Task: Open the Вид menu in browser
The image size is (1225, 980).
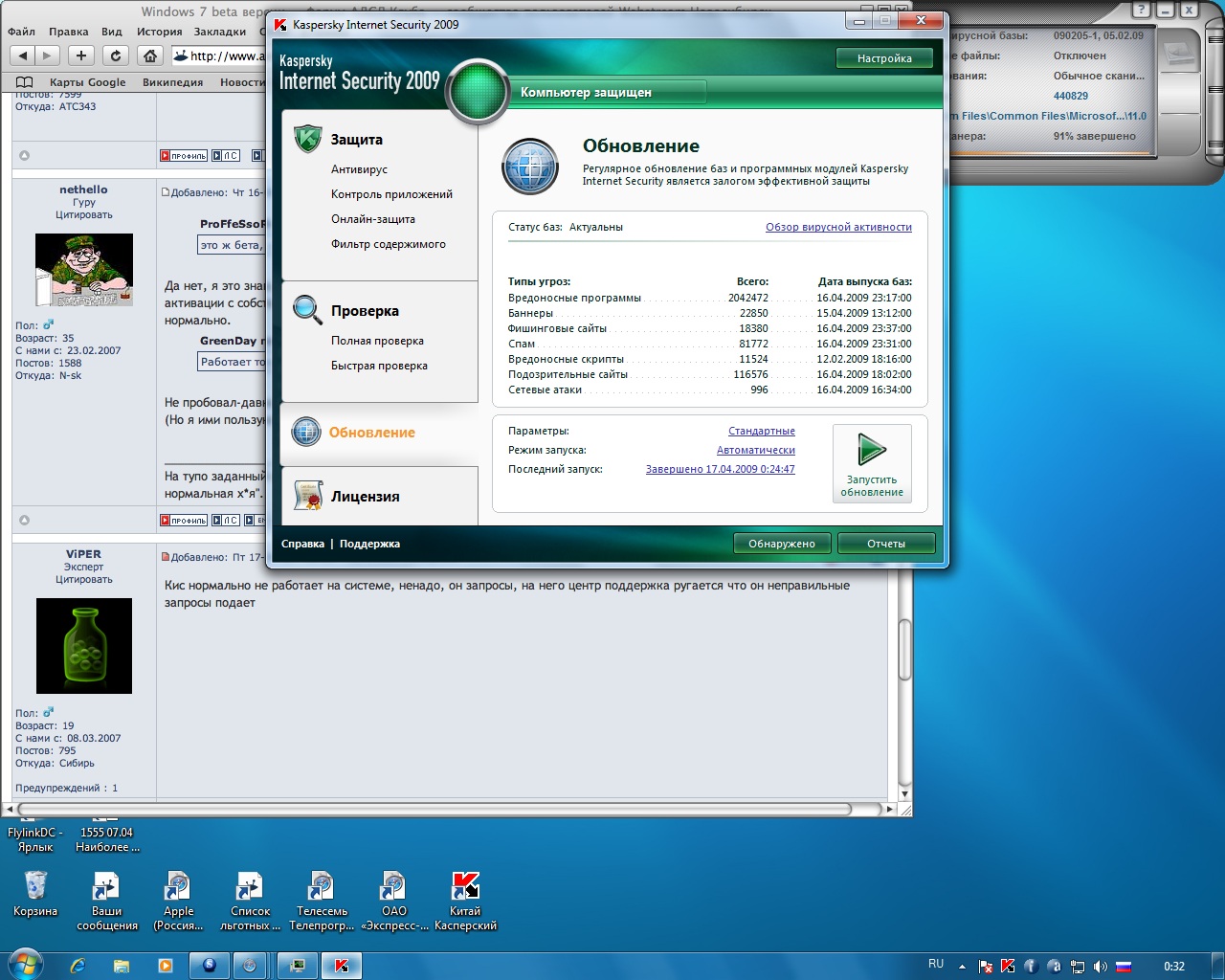Action: click(112, 32)
